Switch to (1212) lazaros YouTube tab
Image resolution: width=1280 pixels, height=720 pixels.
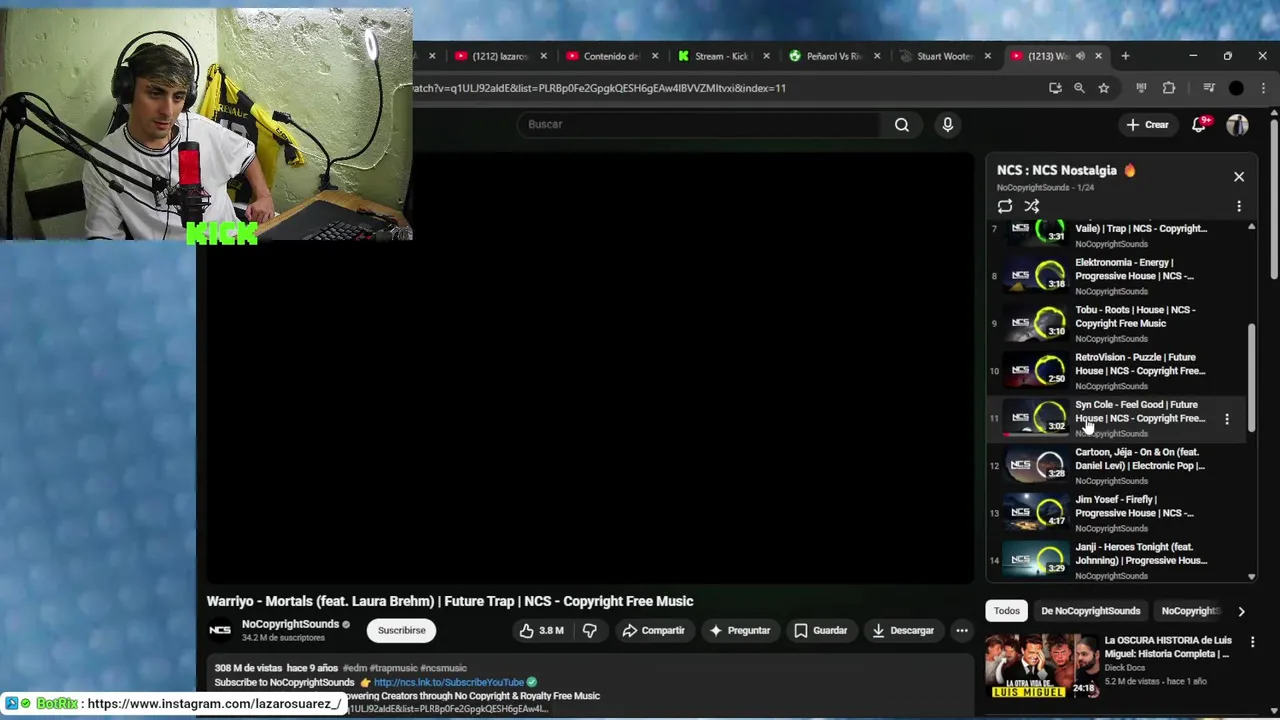pyautogui.click(x=498, y=56)
